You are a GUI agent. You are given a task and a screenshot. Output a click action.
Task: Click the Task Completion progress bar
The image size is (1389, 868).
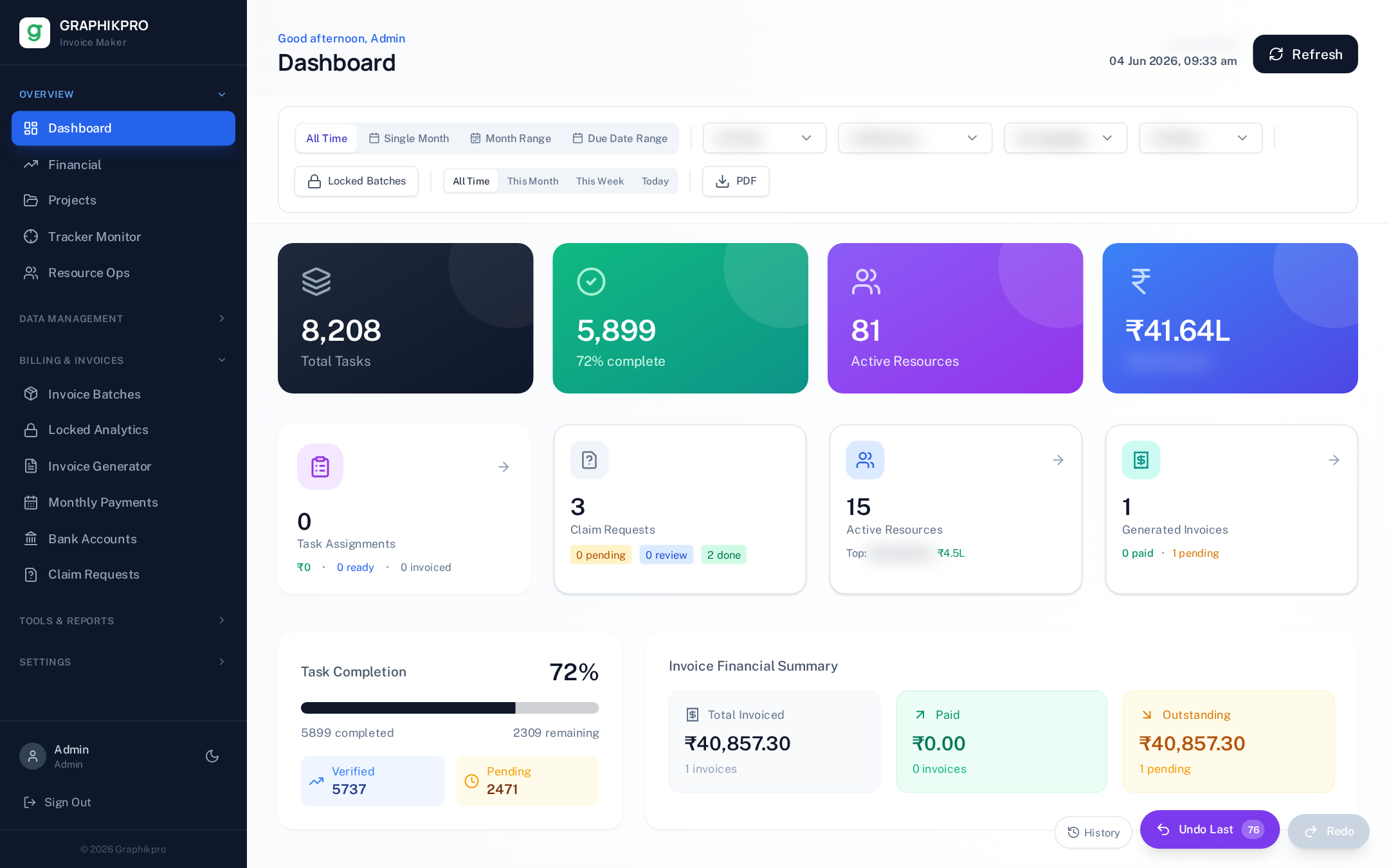[x=450, y=708]
